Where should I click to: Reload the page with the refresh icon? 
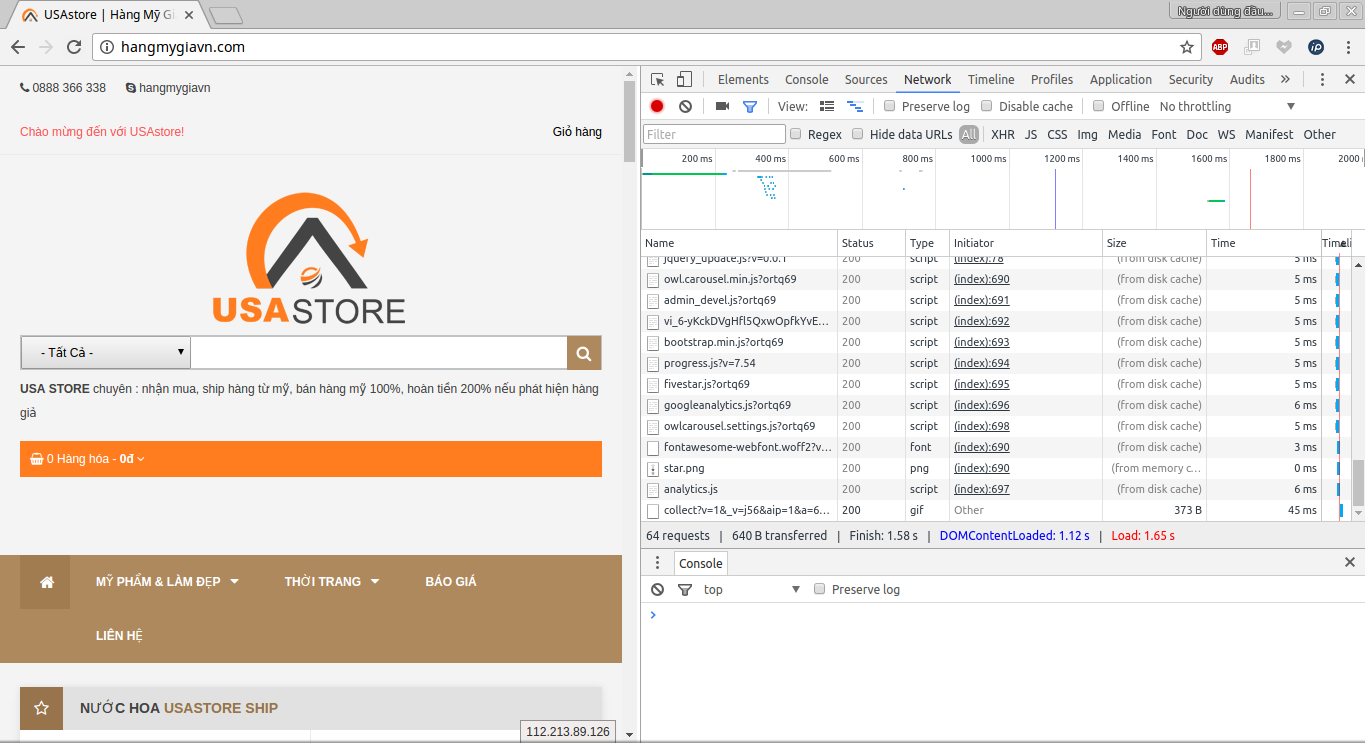[74, 47]
